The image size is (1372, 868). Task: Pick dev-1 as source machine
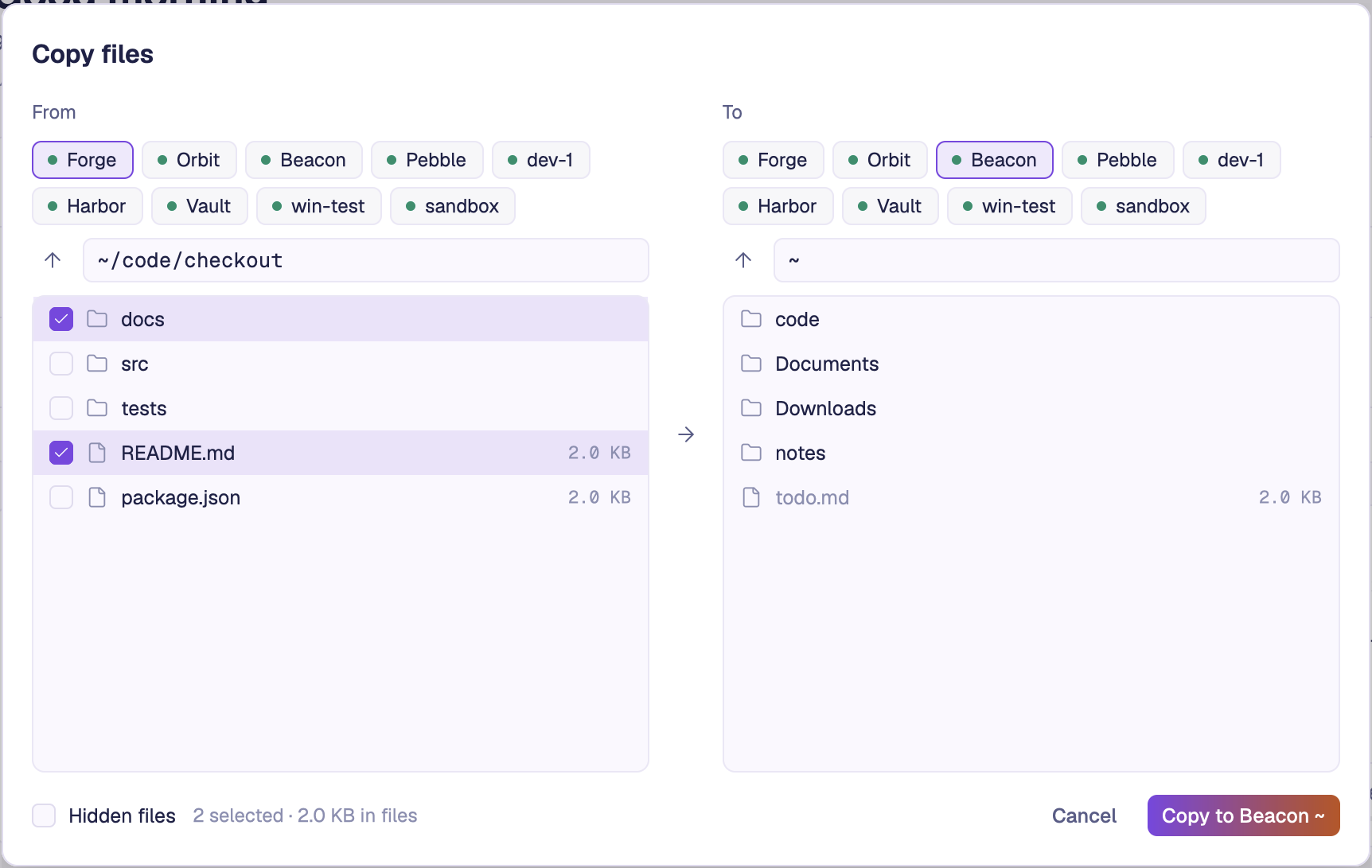coord(541,160)
